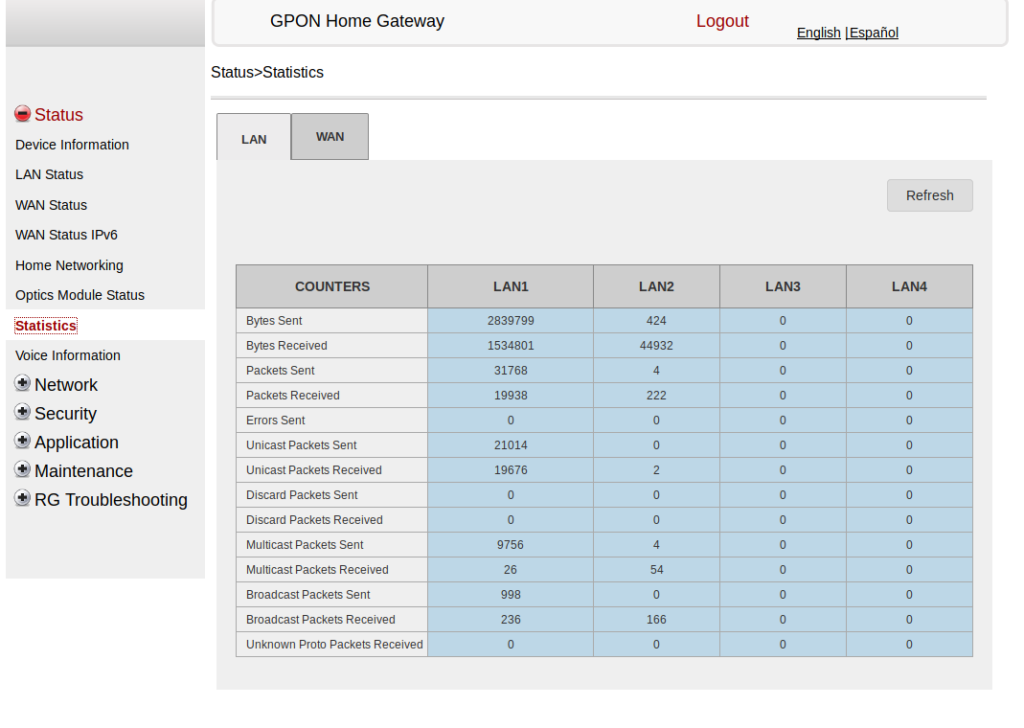Viewport: 1024px width, 728px height.
Task: Click the red Status section icon
Action: click(x=21, y=113)
